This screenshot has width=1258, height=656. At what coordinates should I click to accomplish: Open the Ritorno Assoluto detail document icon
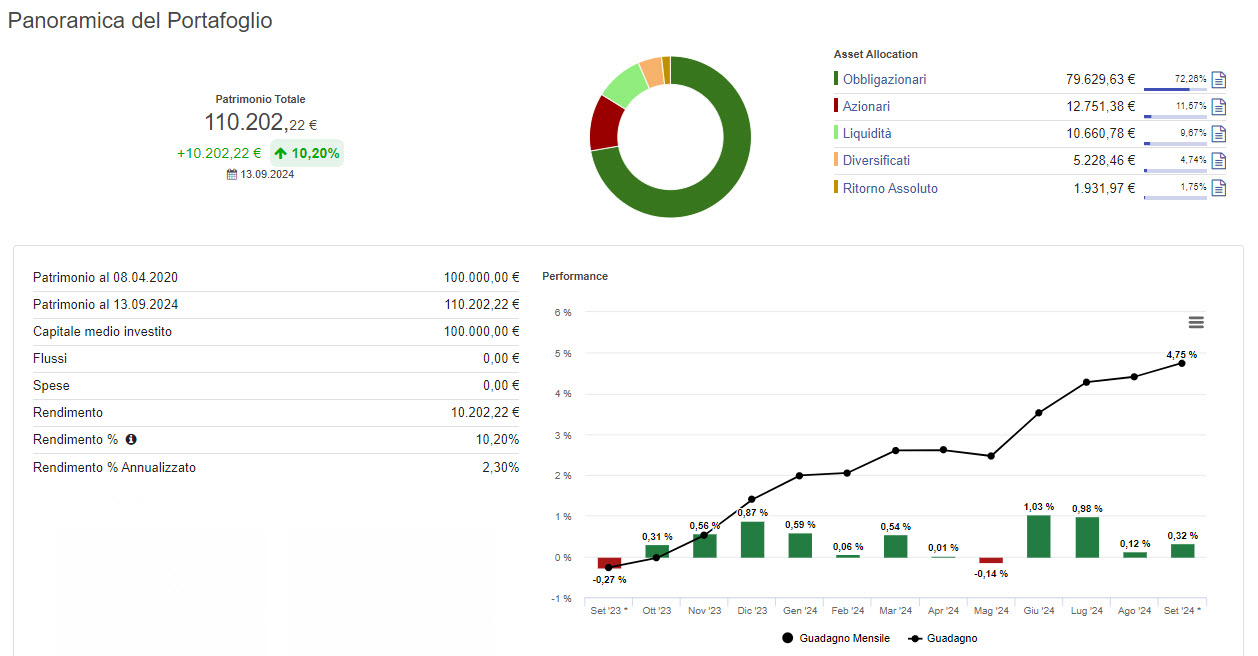click(1218, 188)
